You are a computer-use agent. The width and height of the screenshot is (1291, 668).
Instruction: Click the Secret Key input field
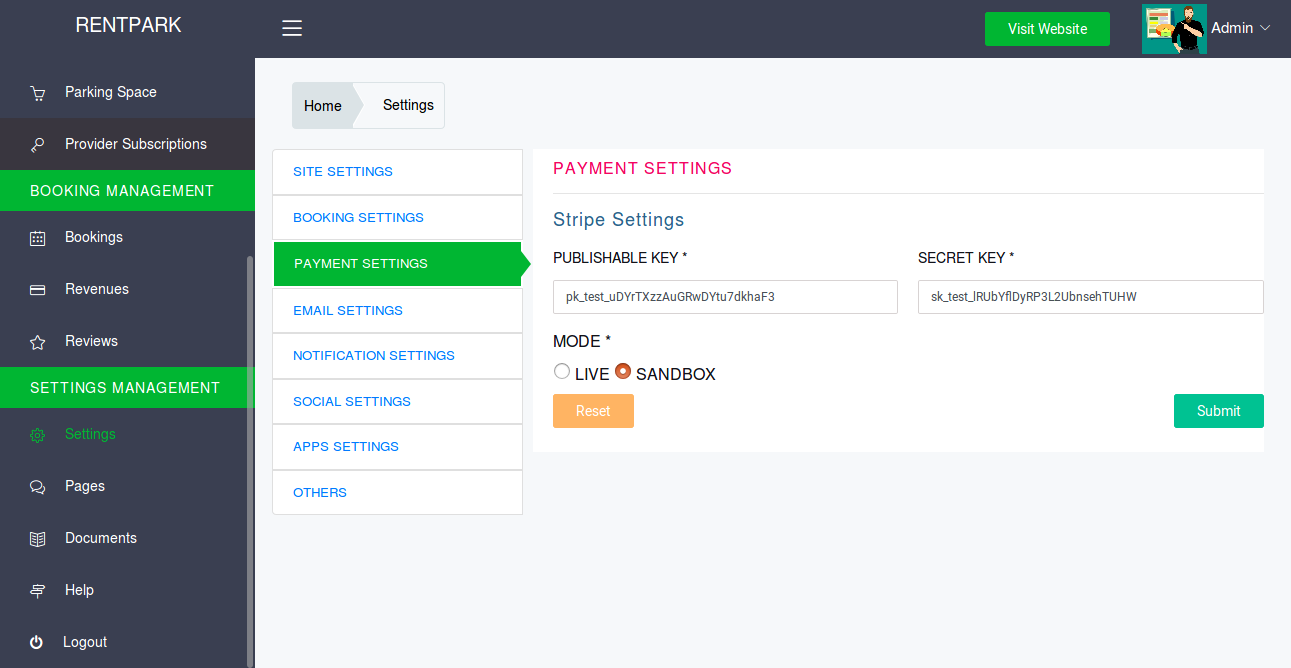1090,297
